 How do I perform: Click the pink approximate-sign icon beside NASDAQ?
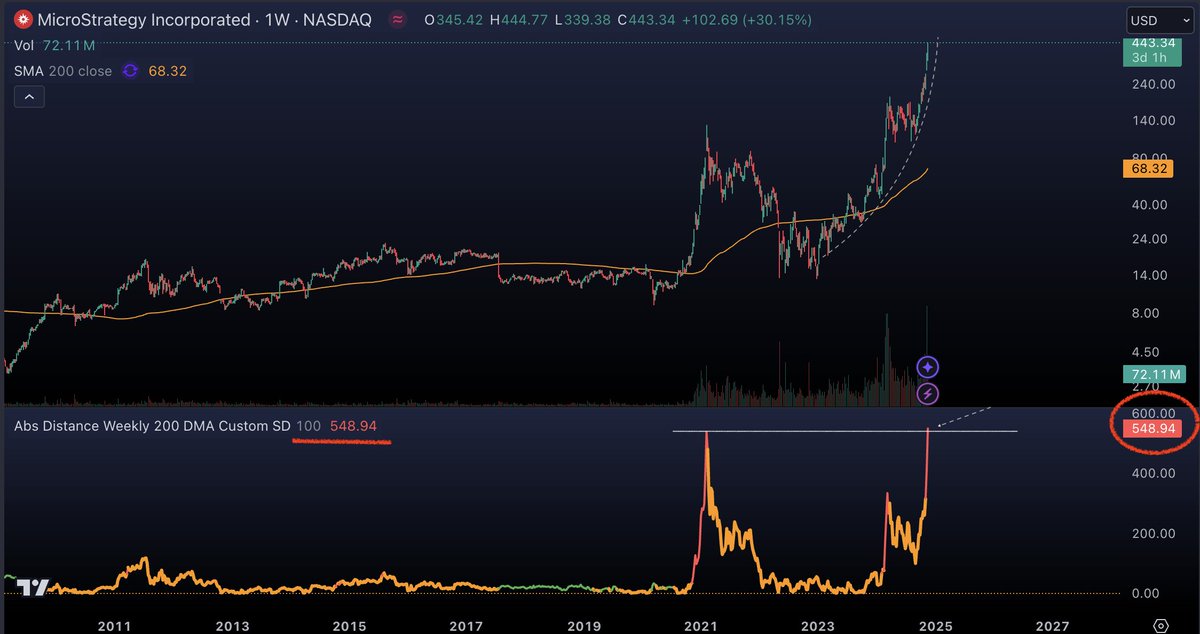coord(398,19)
